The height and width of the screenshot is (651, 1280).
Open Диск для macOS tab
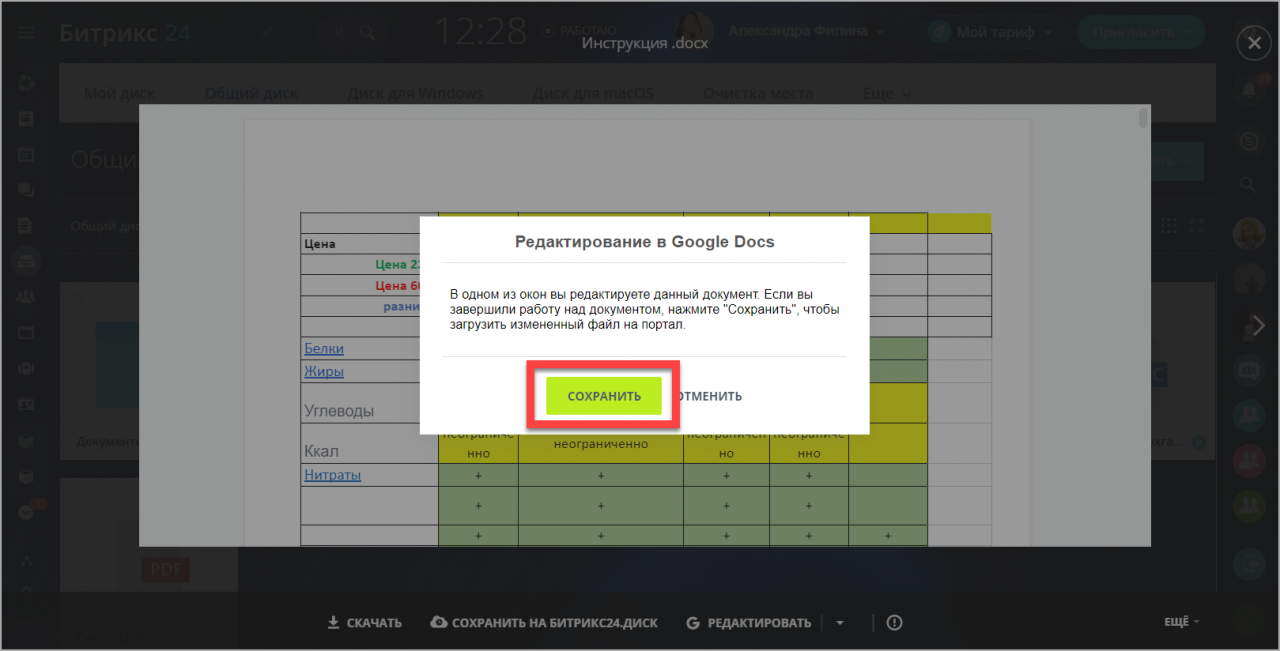pyautogui.click(x=593, y=93)
